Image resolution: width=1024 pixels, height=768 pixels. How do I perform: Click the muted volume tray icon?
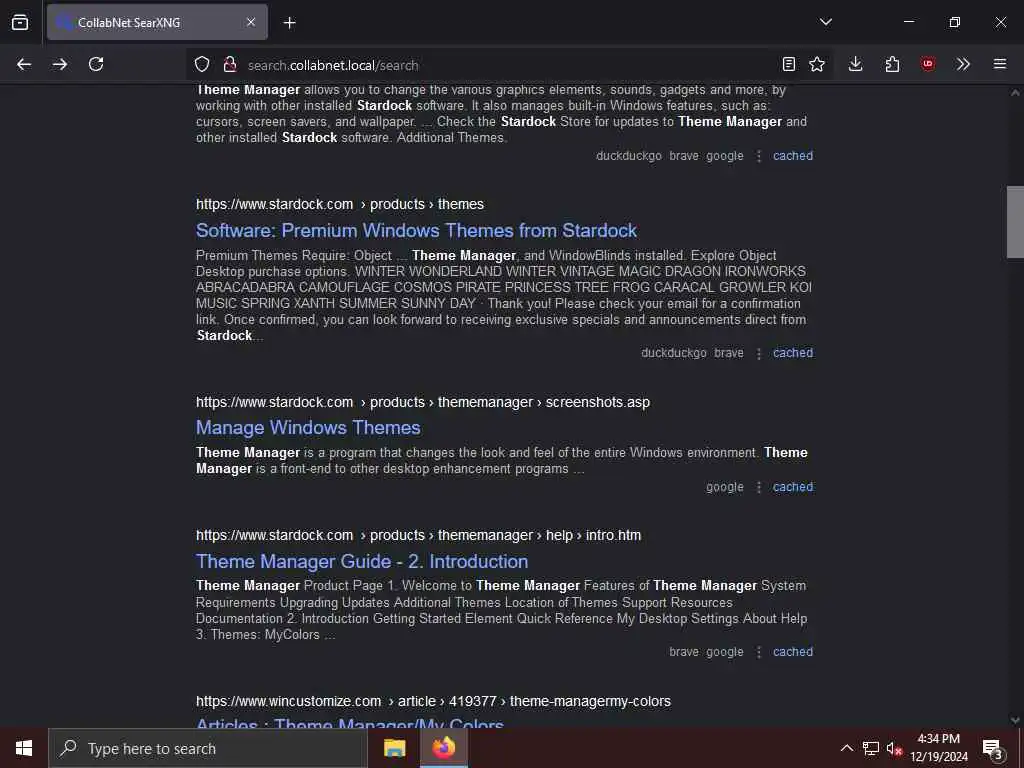pyautogui.click(x=894, y=748)
